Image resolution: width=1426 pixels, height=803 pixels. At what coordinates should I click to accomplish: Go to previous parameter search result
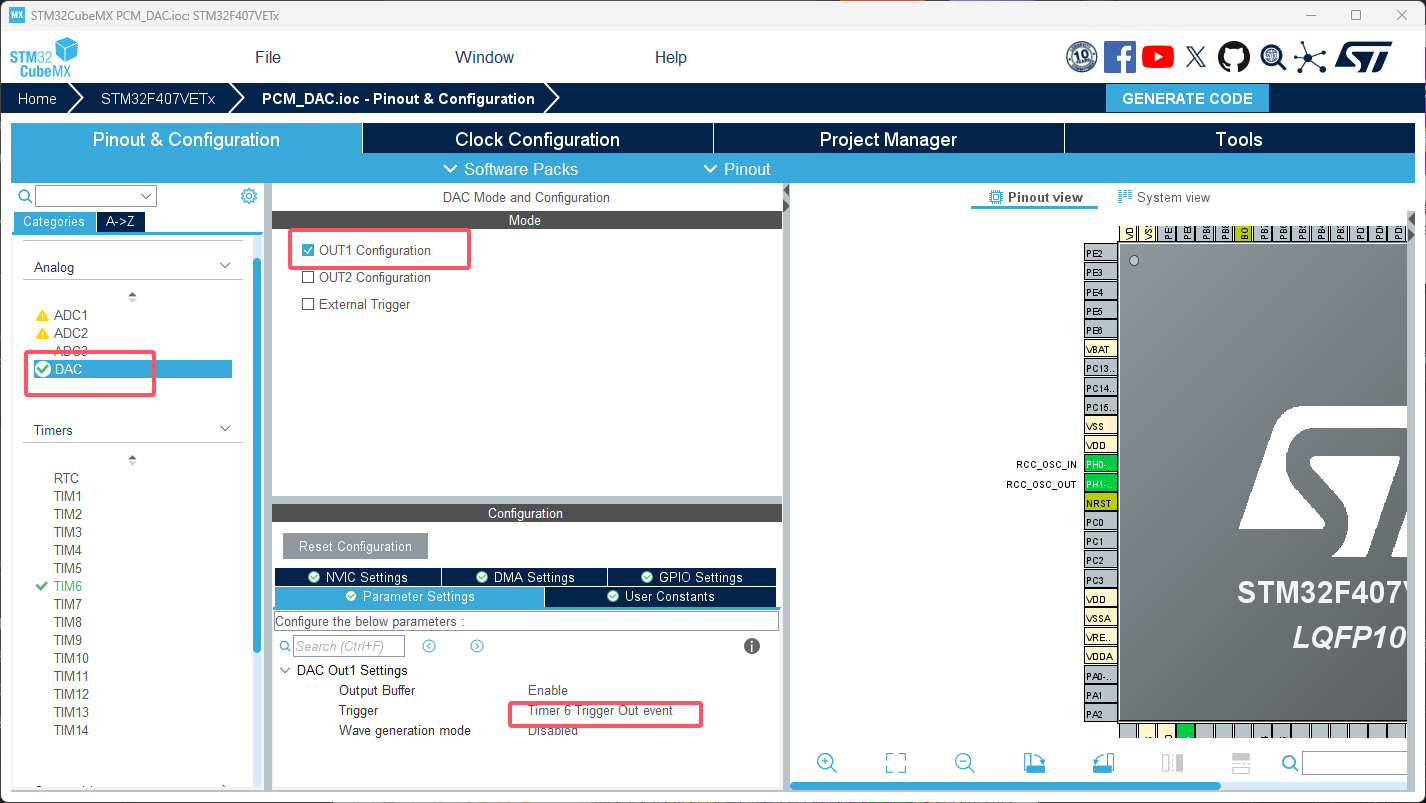429,646
